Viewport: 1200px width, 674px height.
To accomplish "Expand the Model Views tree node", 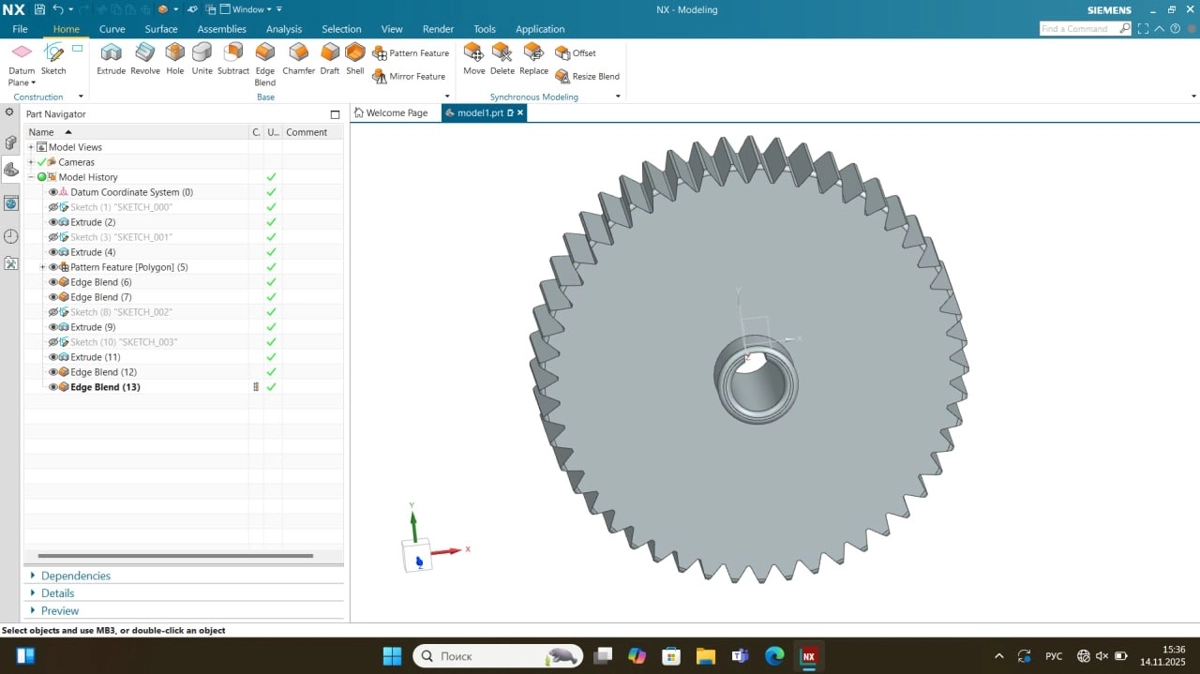I will (x=31, y=147).
